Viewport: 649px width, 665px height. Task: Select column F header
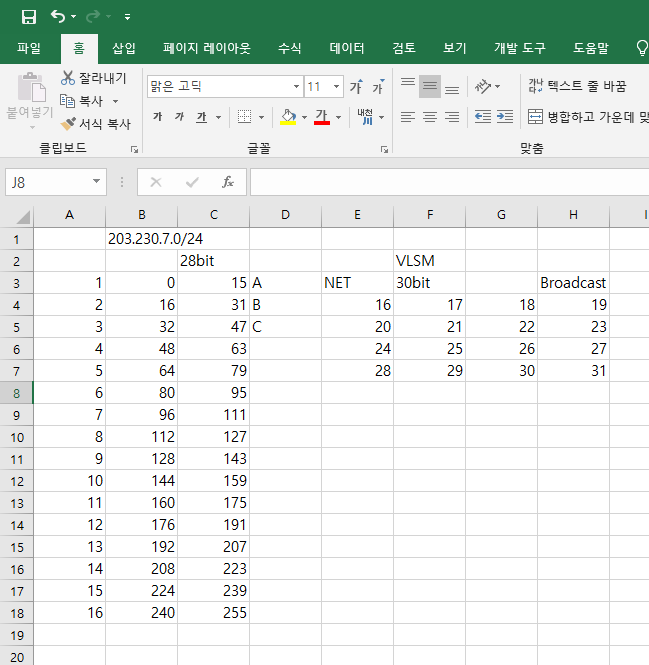pyautogui.click(x=430, y=215)
